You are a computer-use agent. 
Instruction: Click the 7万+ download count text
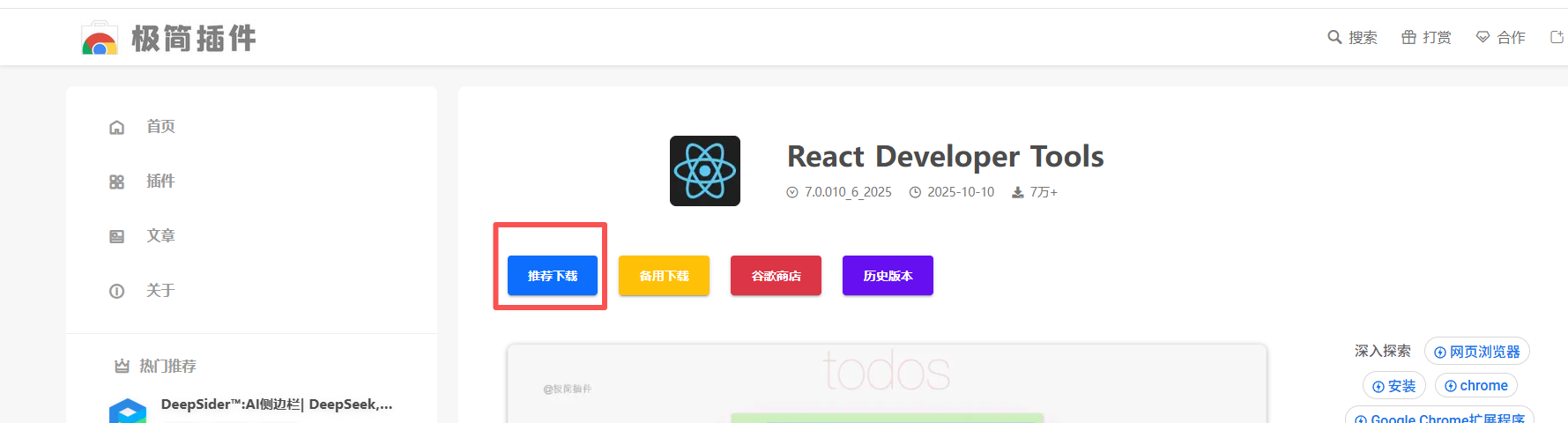click(1044, 192)
